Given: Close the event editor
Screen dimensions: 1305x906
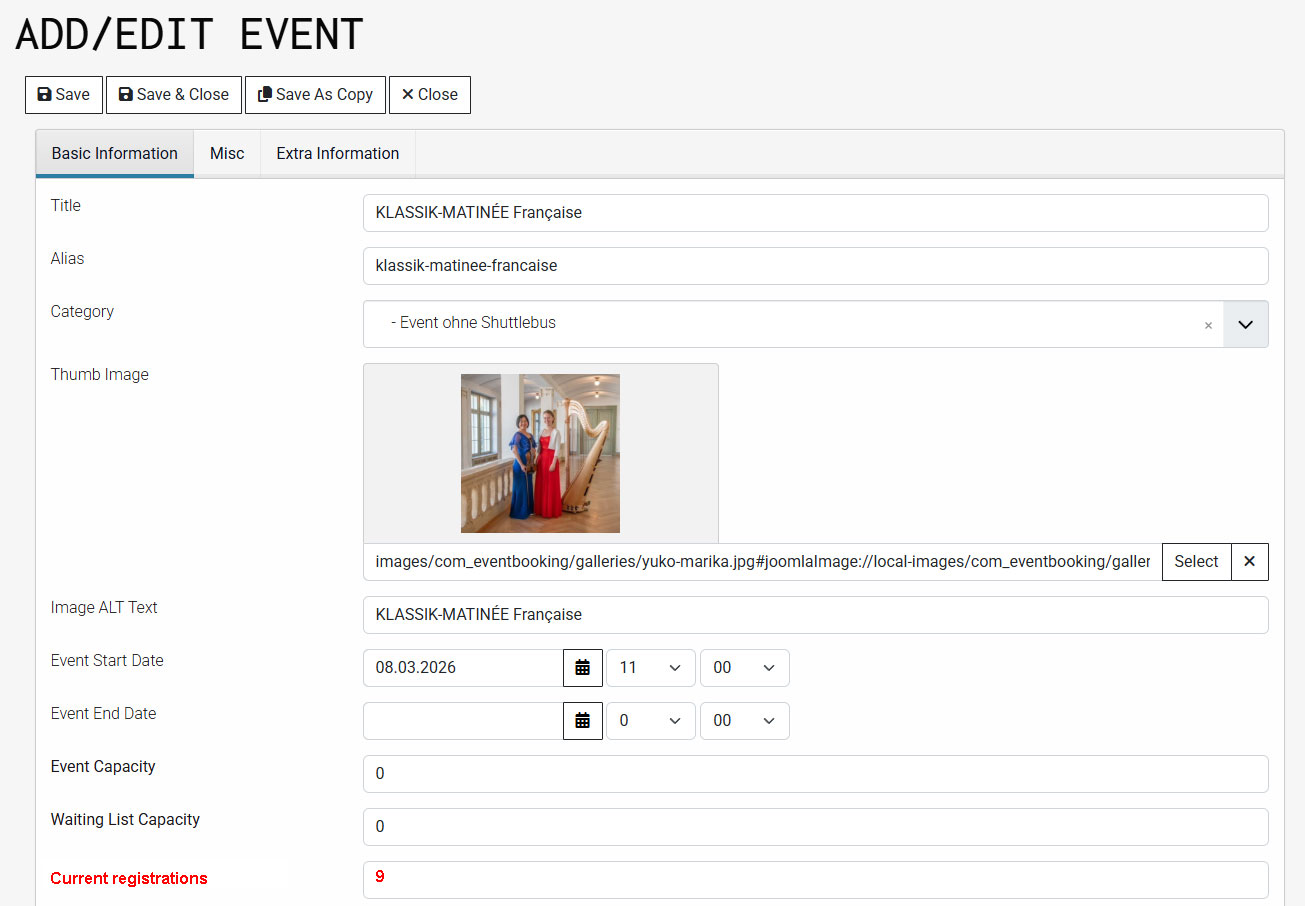Looking at the screenshot, I should (x=429, y=95).
